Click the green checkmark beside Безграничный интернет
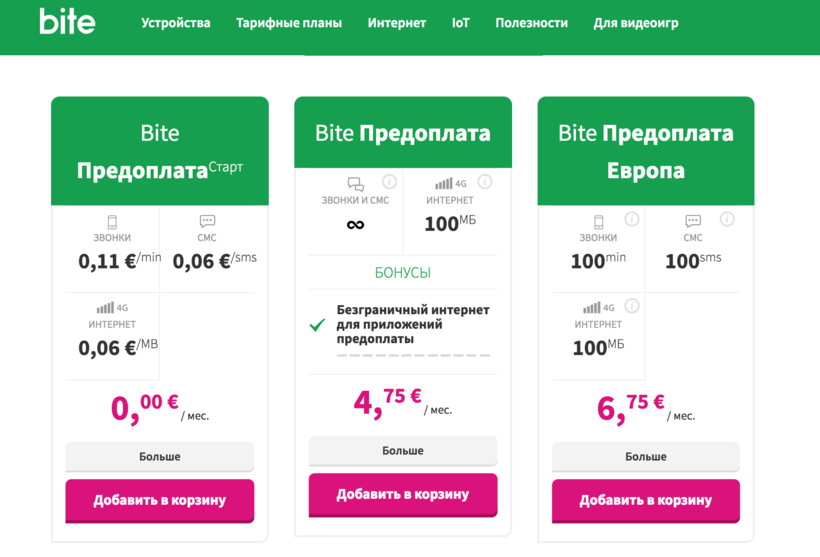 coord(318,325)
